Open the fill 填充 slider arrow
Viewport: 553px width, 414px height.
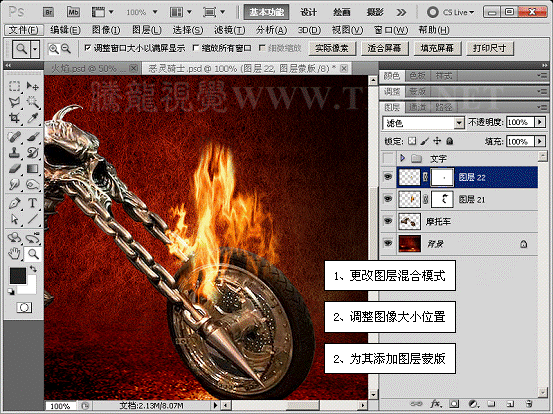pos(540,141)
